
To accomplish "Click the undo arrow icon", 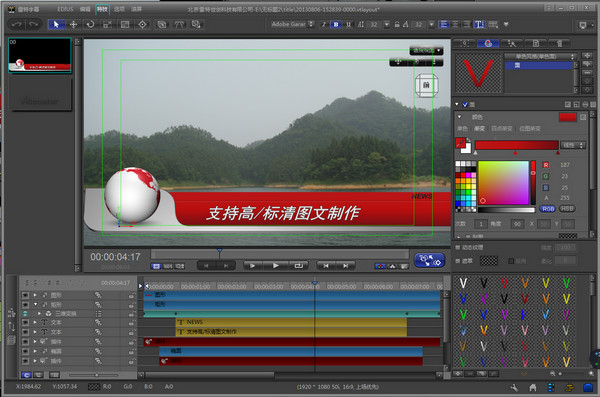I will point(17,25).
